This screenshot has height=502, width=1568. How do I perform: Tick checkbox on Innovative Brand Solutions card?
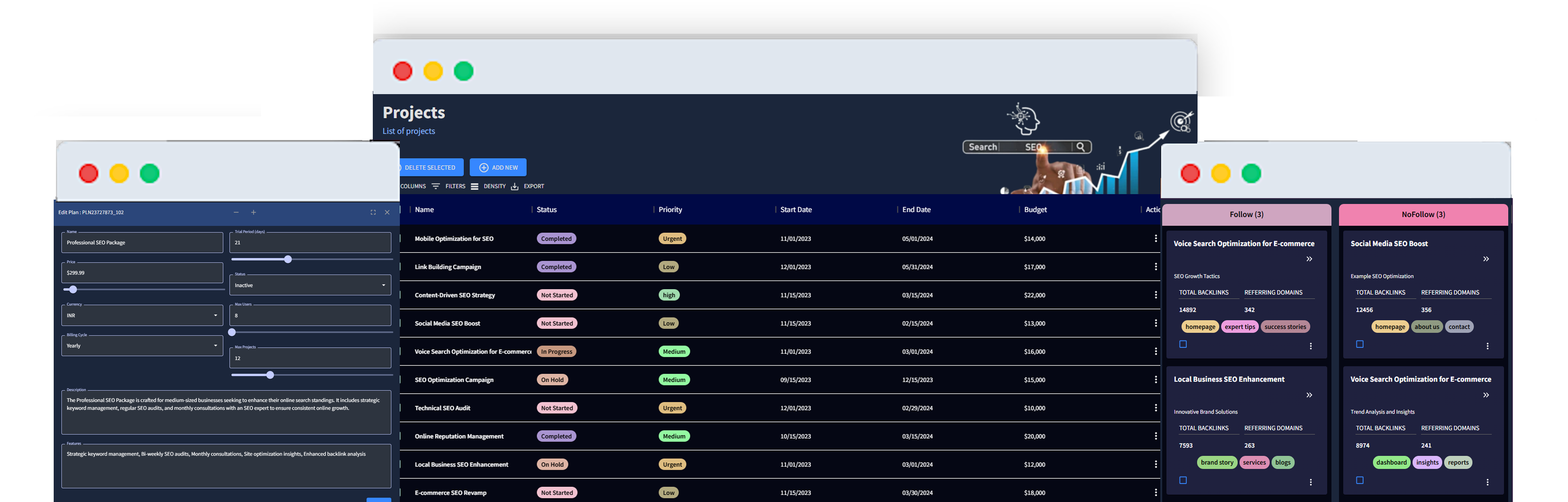1183,480
